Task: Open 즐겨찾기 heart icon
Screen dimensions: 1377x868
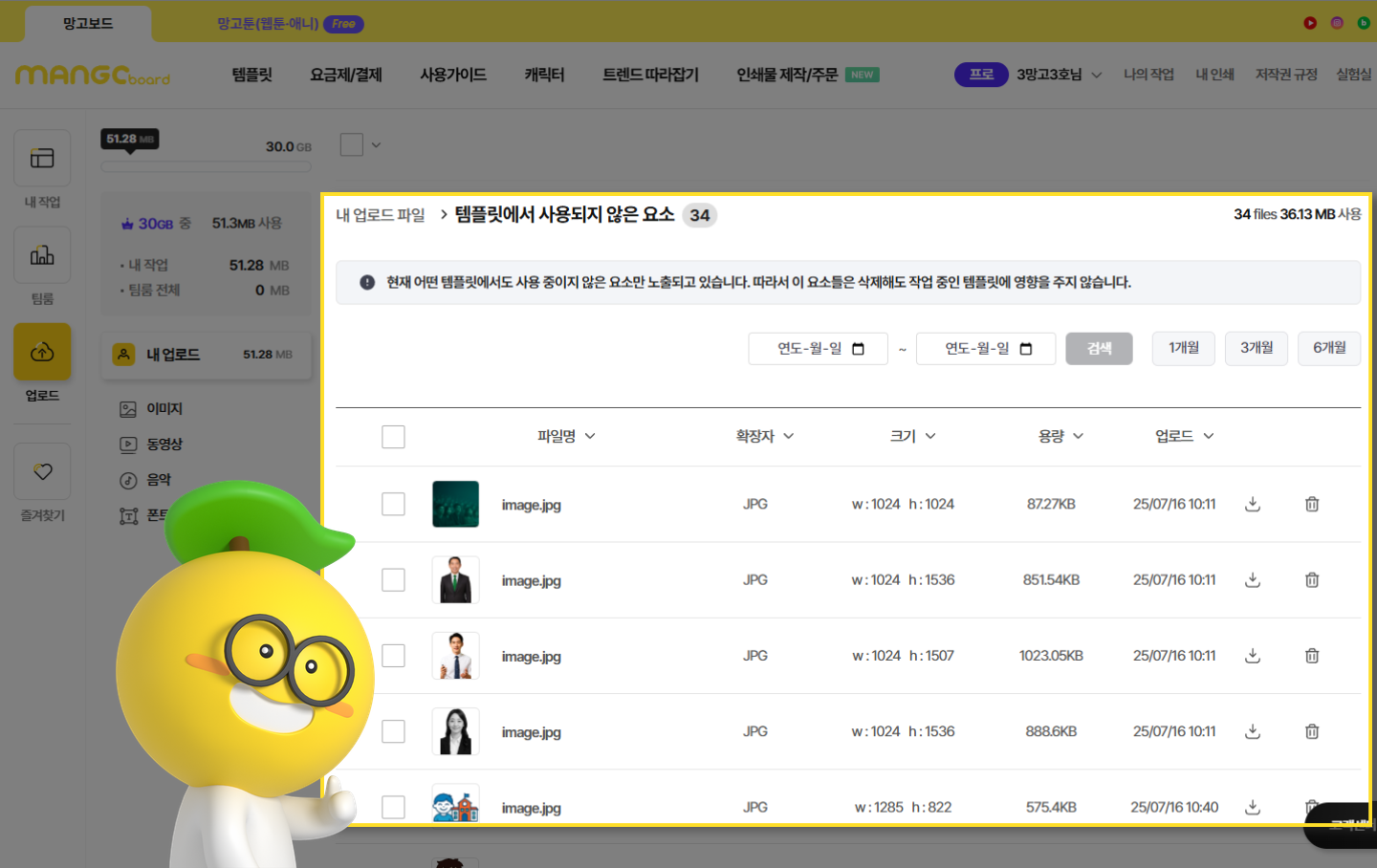Action: pyautogui.click(x=42, y=471)
